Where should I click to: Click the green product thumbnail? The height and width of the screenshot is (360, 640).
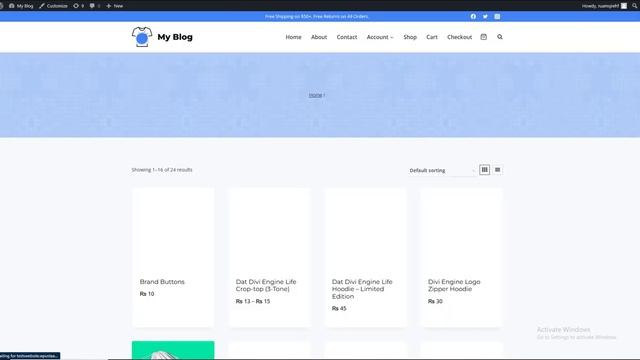(x=173, y=350)
